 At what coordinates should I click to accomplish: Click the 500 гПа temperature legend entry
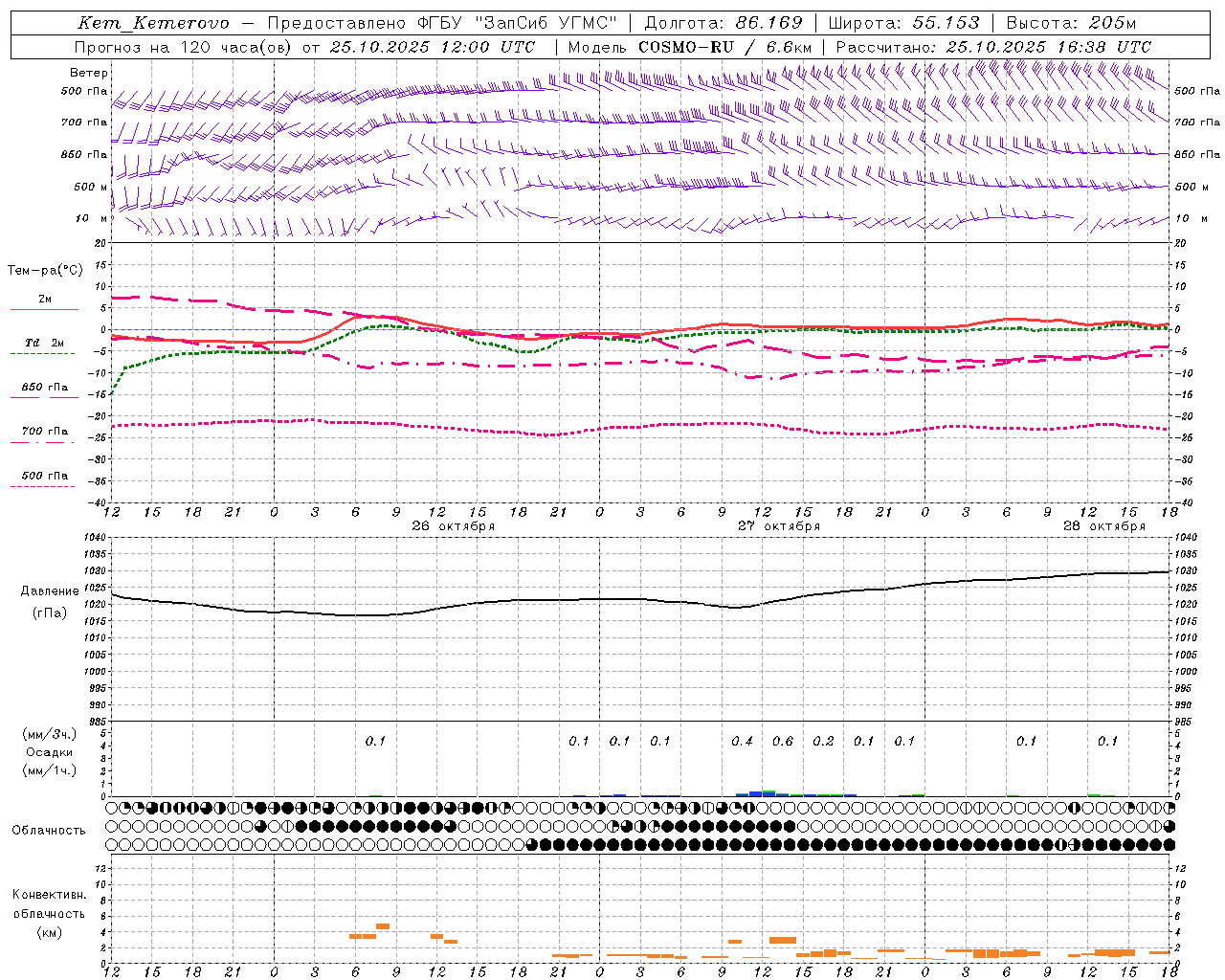[45, 475]
